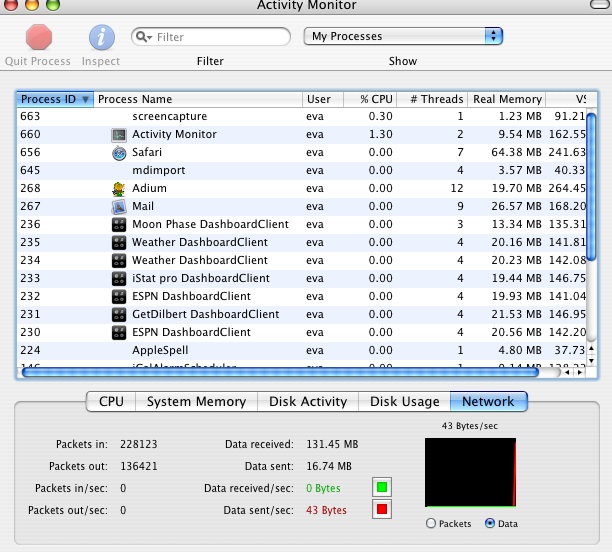The height and width of the screenshot is (552, 612).
Task: Click the icon of process 235 Weather DashboardClient
Action: point(119,242)
